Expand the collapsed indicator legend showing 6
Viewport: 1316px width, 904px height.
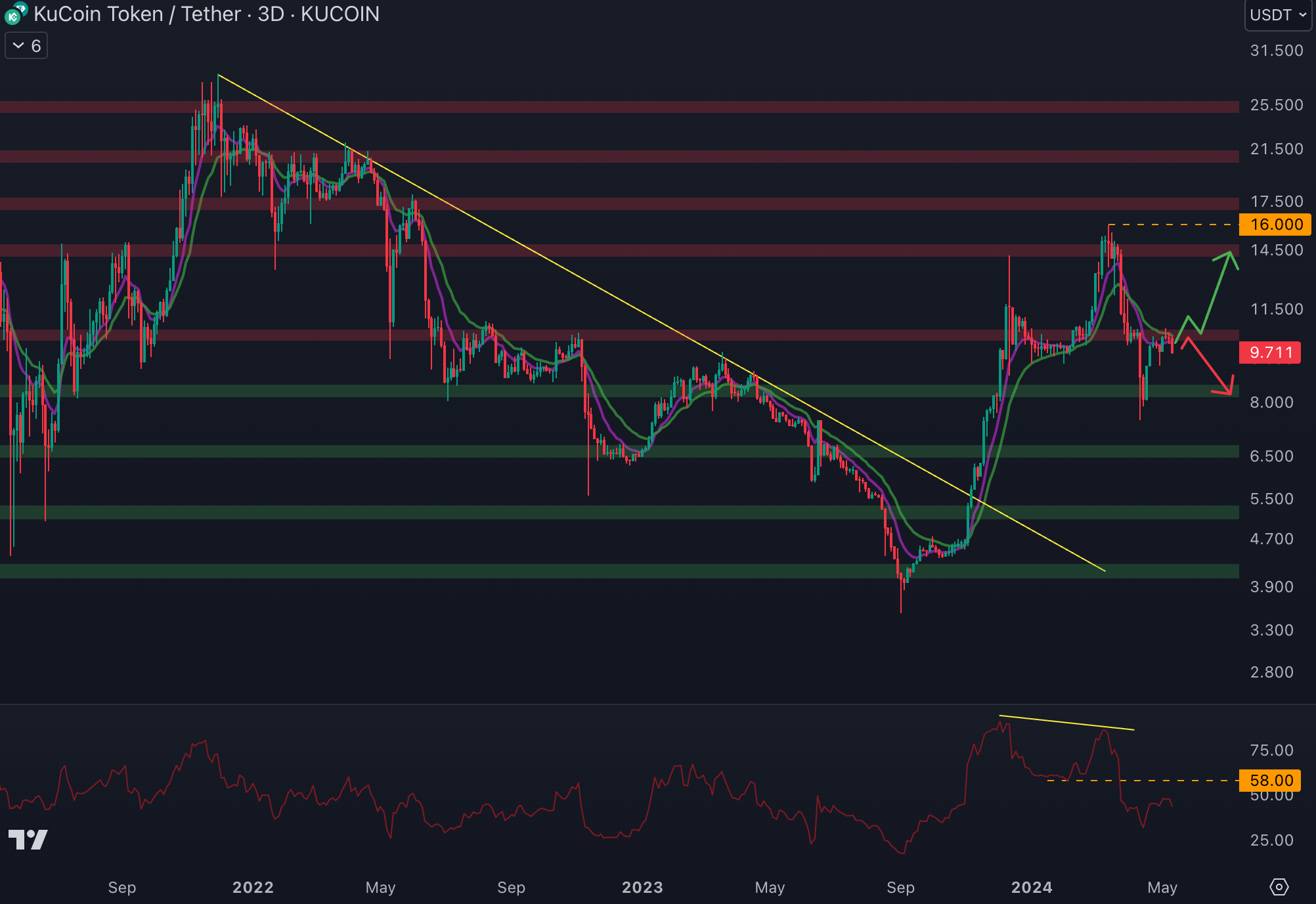click(x=26, y=46)
